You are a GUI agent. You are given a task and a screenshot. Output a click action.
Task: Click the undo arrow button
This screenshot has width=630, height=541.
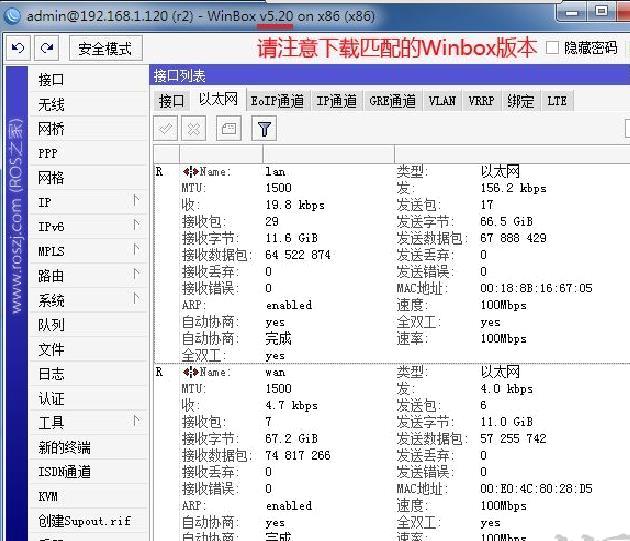(x=18, y=48)
